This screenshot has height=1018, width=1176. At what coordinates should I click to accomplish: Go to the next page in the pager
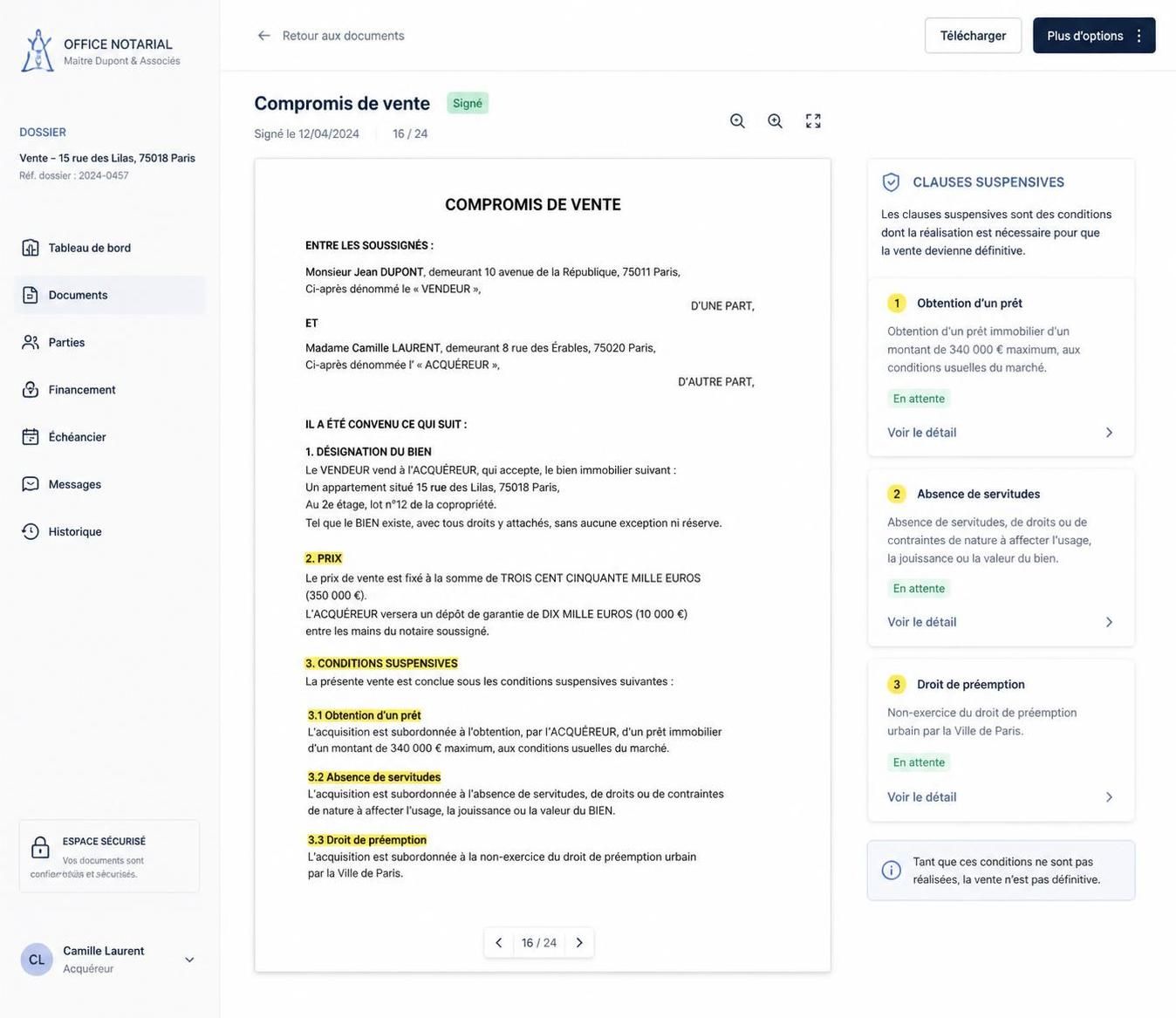(579, 943)
